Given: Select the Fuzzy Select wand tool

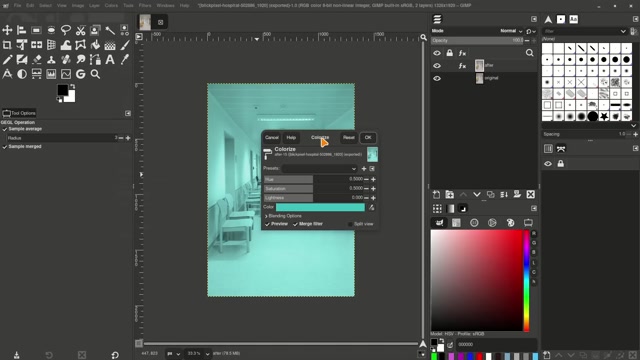Looking at the screenshot, I should coord(110,30).
